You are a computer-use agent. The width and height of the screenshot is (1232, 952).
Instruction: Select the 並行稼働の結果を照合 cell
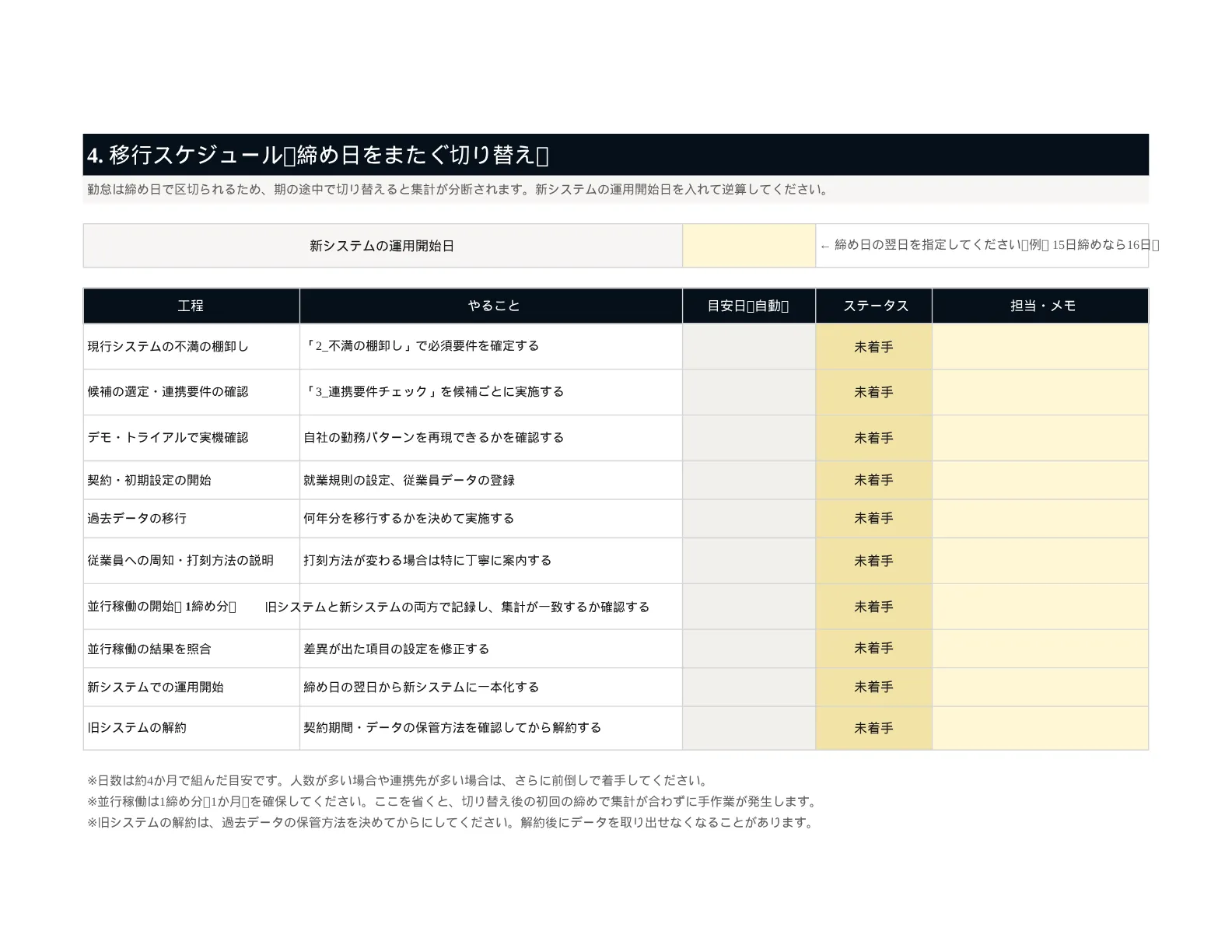click(x=191, y=649)
